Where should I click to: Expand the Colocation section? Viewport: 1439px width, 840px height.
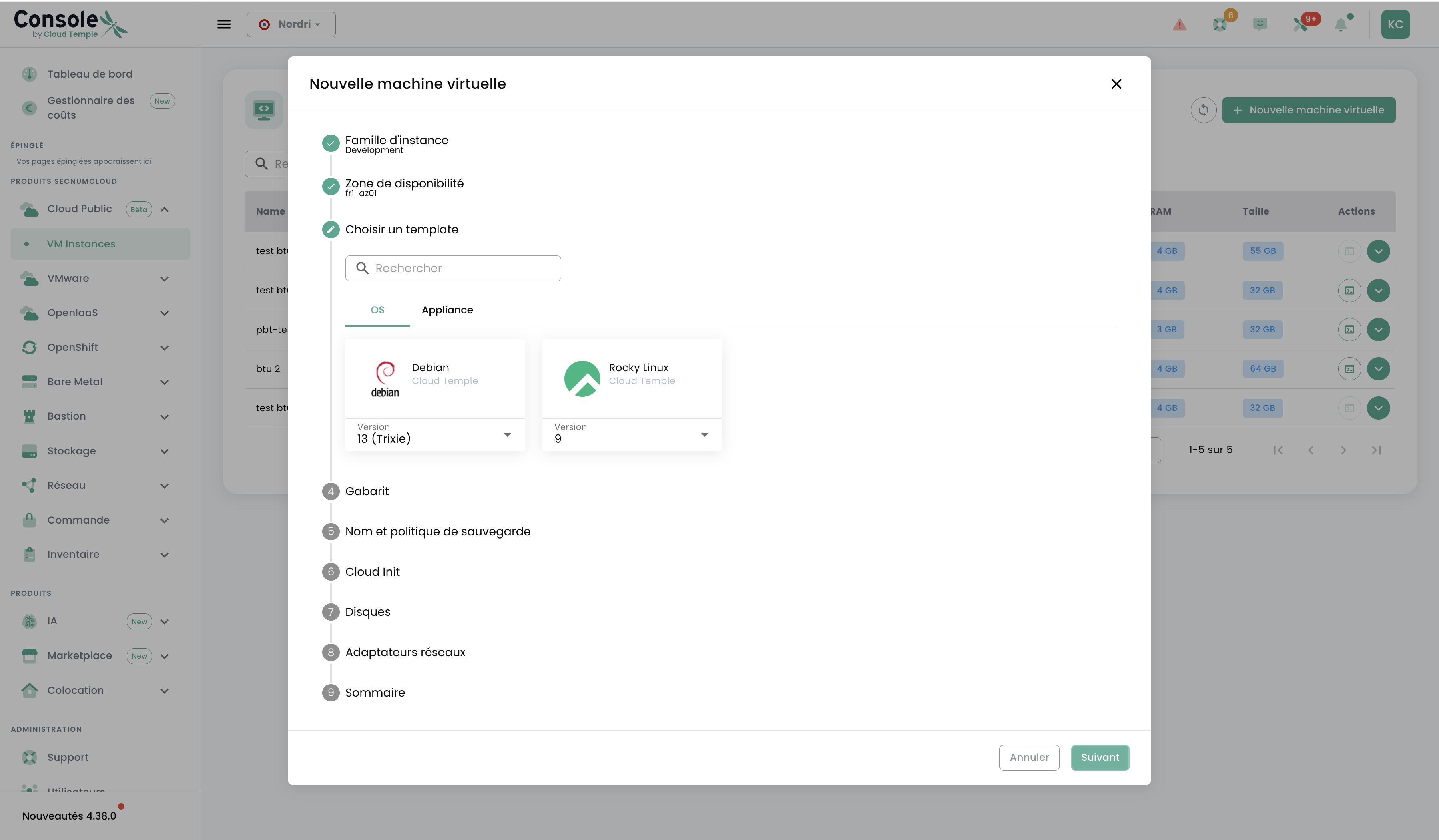[x=164, y=691]
